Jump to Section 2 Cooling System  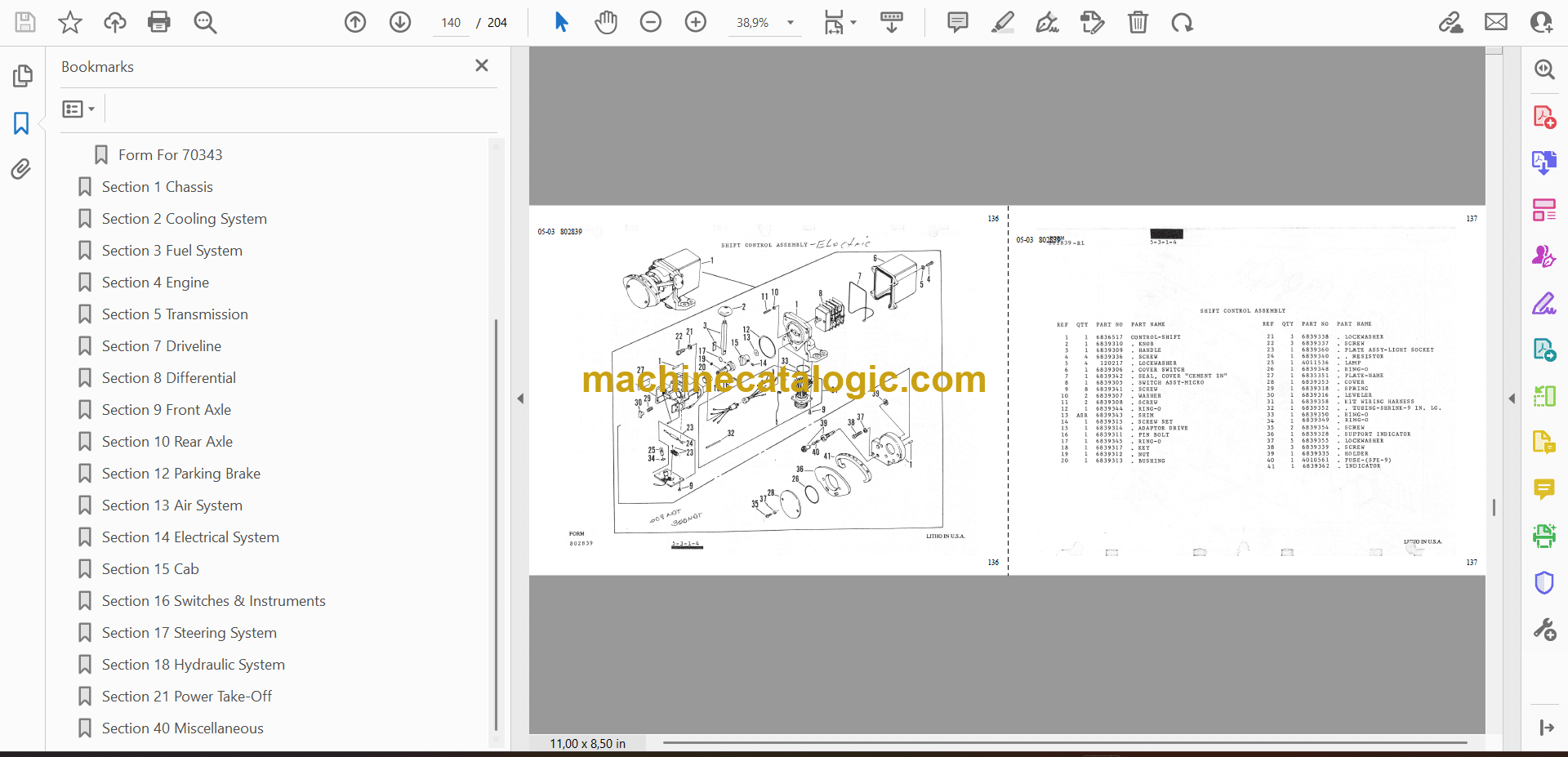pos(184,219)
